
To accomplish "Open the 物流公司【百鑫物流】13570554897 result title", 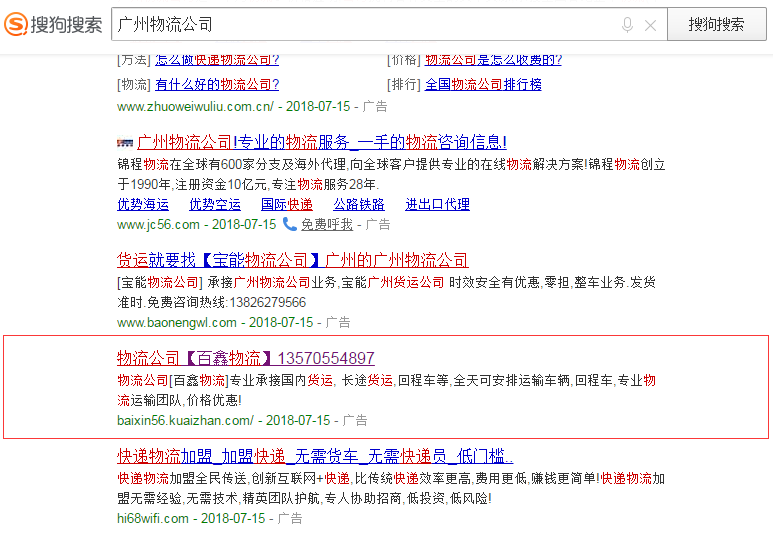I will [x=246, y=358].
